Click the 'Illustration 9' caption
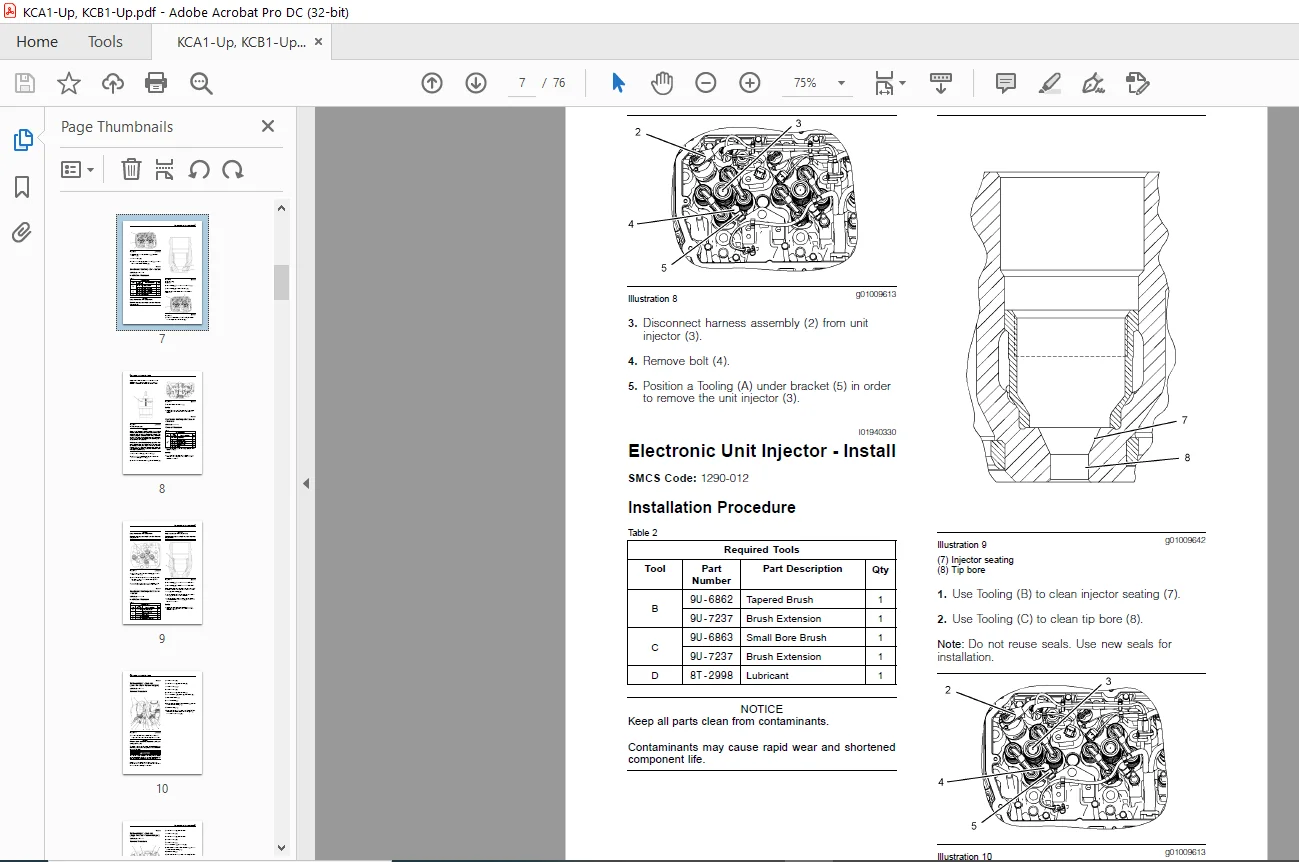 tap(962, 545)
